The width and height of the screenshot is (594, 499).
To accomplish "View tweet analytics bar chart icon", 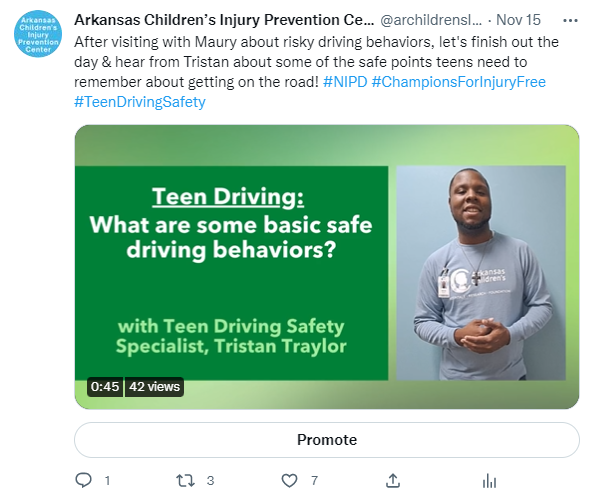I will [489, 481].
